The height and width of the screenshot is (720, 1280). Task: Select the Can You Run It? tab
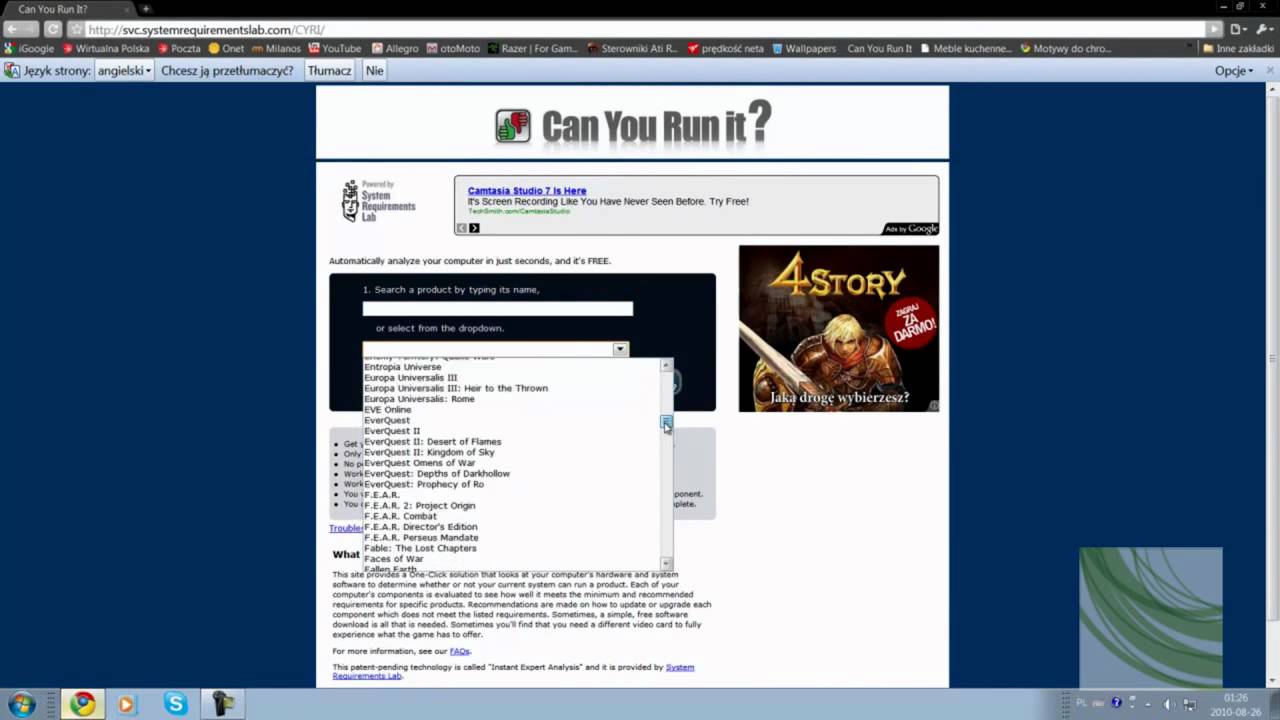coord(70,9)
